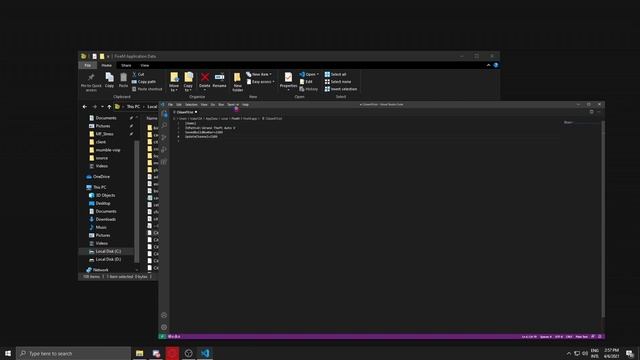Select 3D Objects in navigation pane

tap(102, 195)
